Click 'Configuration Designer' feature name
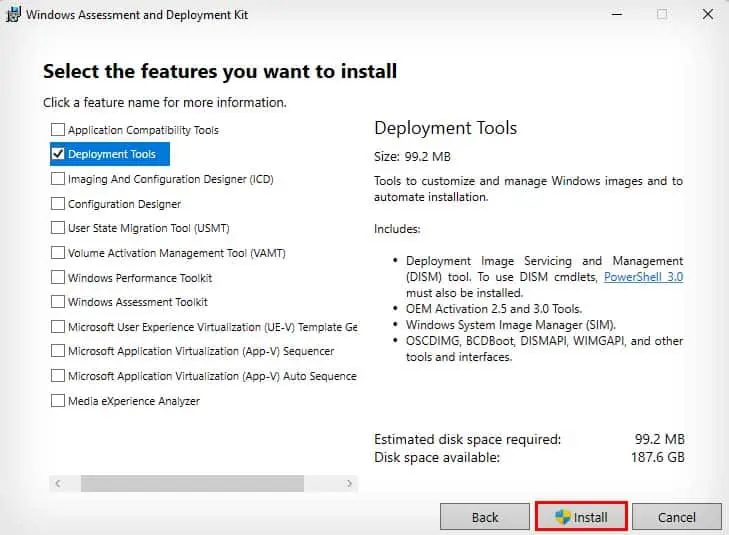729x535 pixels. pos(124,204)
